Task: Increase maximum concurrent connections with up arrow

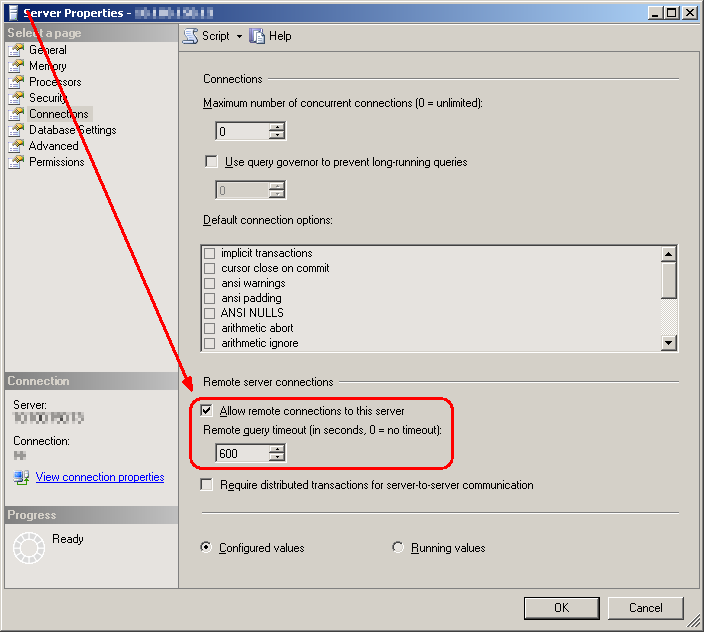Action: [277, 127]
